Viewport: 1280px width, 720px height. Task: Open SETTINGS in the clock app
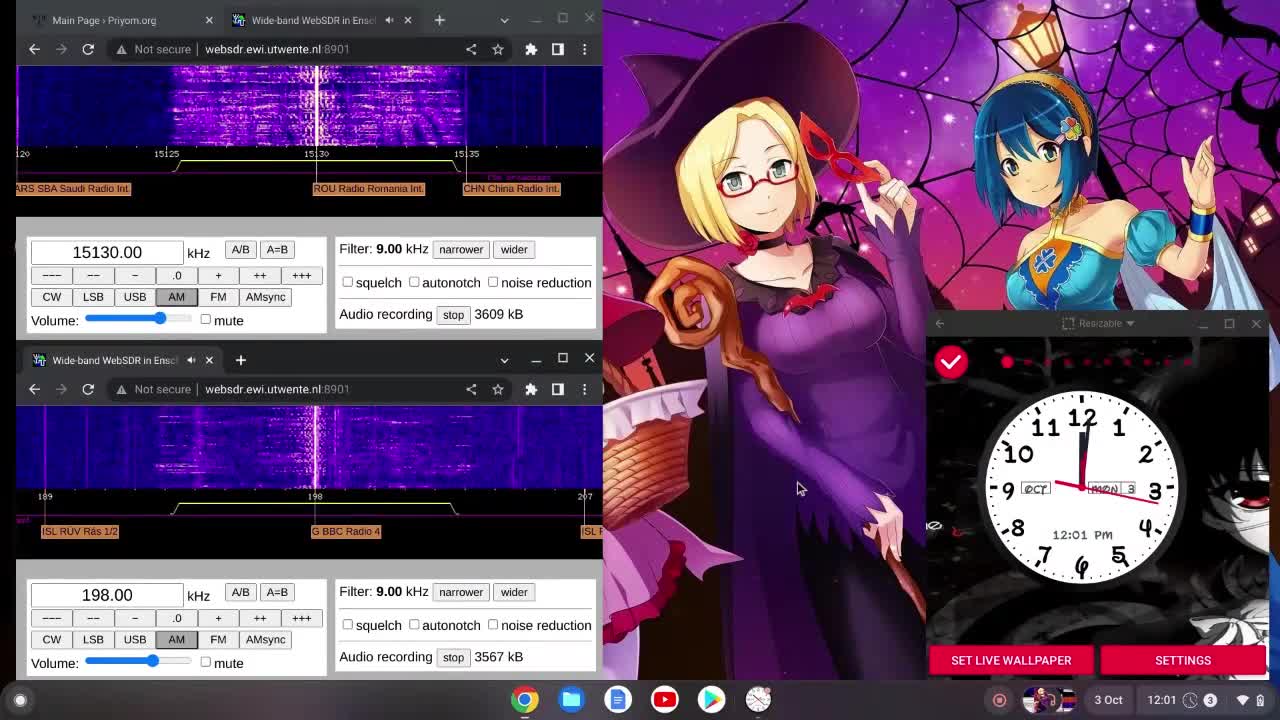[x=1183, y=660]
